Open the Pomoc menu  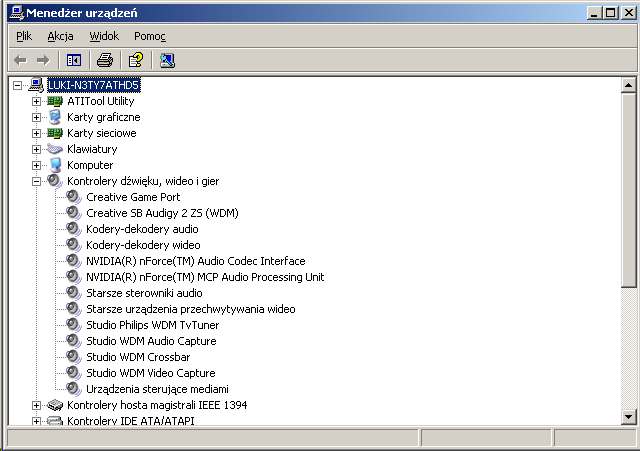(150, 36)
